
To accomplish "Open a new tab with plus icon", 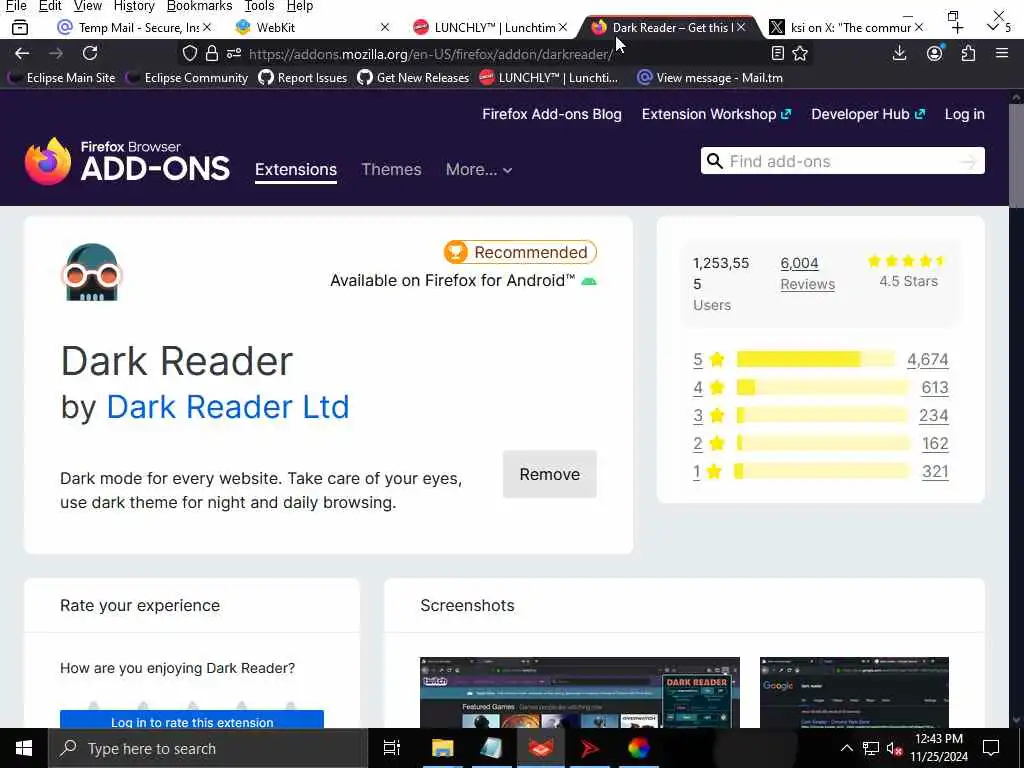I will click(x=957, y=27).
